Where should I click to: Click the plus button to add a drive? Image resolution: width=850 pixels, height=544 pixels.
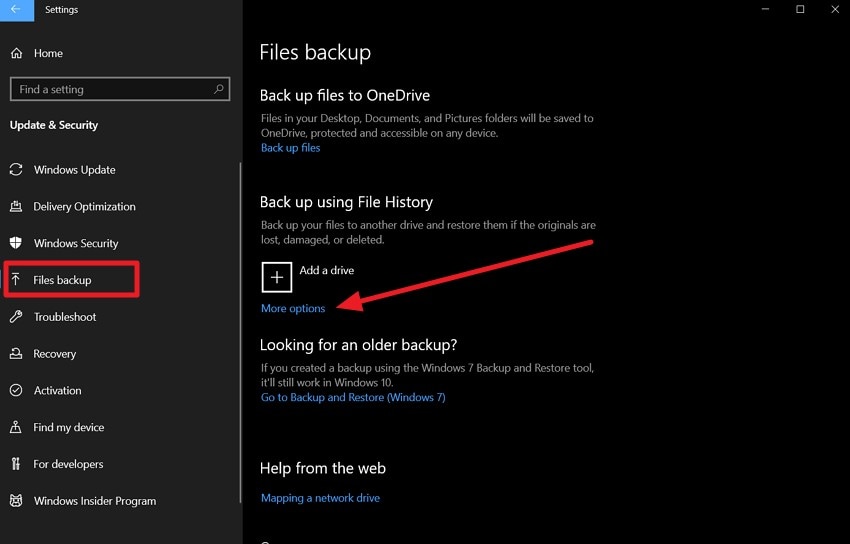coord(276,277)
